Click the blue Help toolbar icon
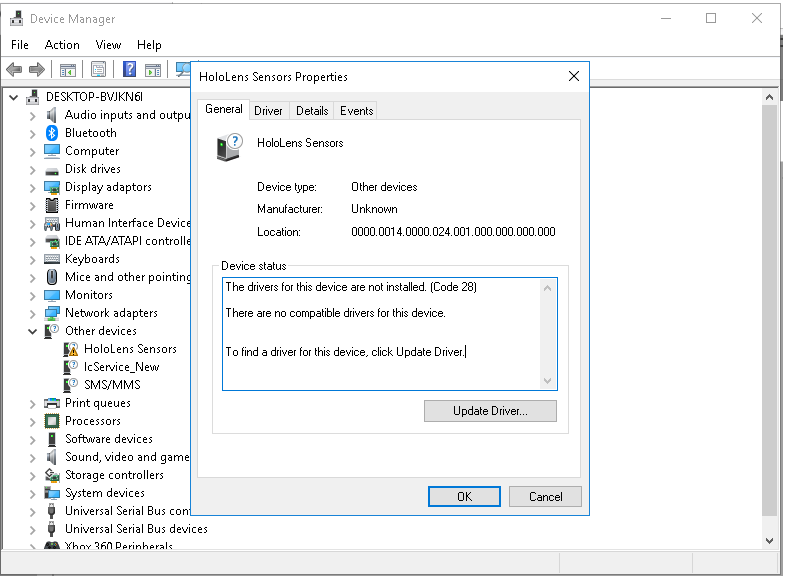785x577 pixels. pos(129,69)
